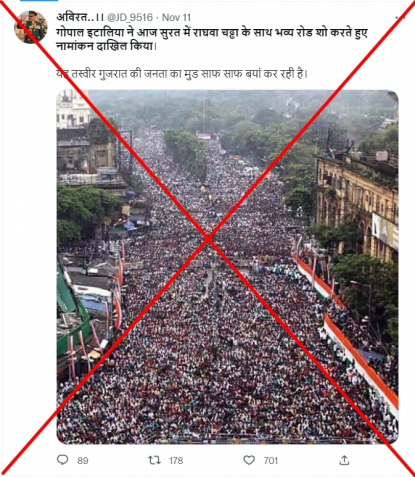The image size is (415, 477).
Task: Open the Nov 11 timestamp link
Action: pos(176,17)
